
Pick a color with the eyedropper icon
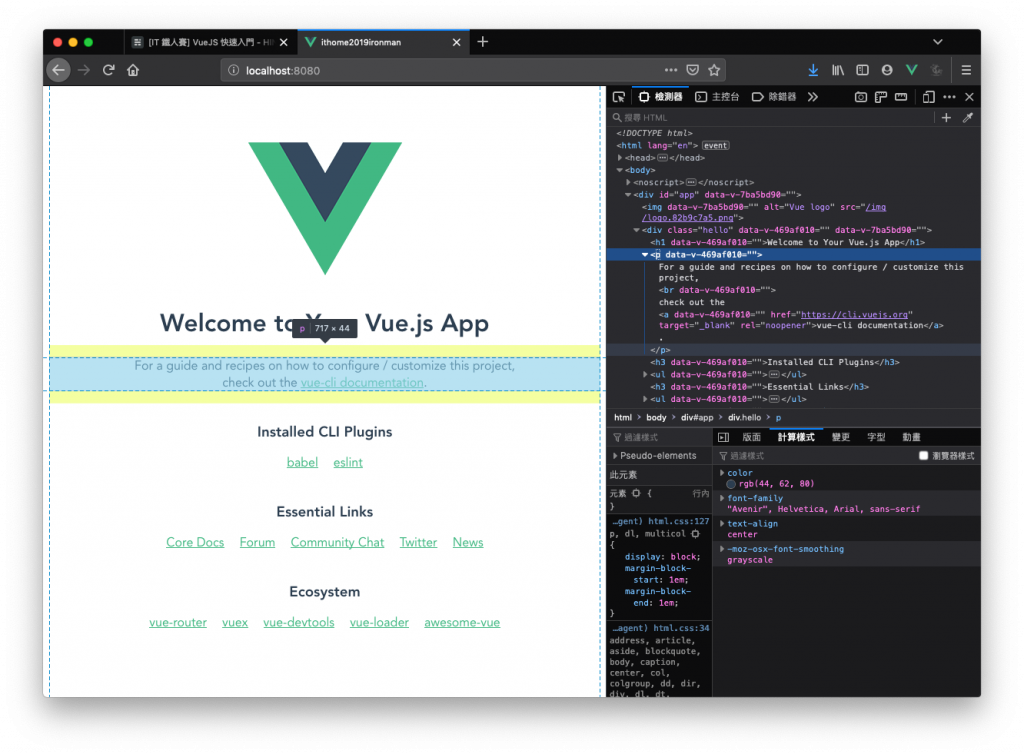968,118
